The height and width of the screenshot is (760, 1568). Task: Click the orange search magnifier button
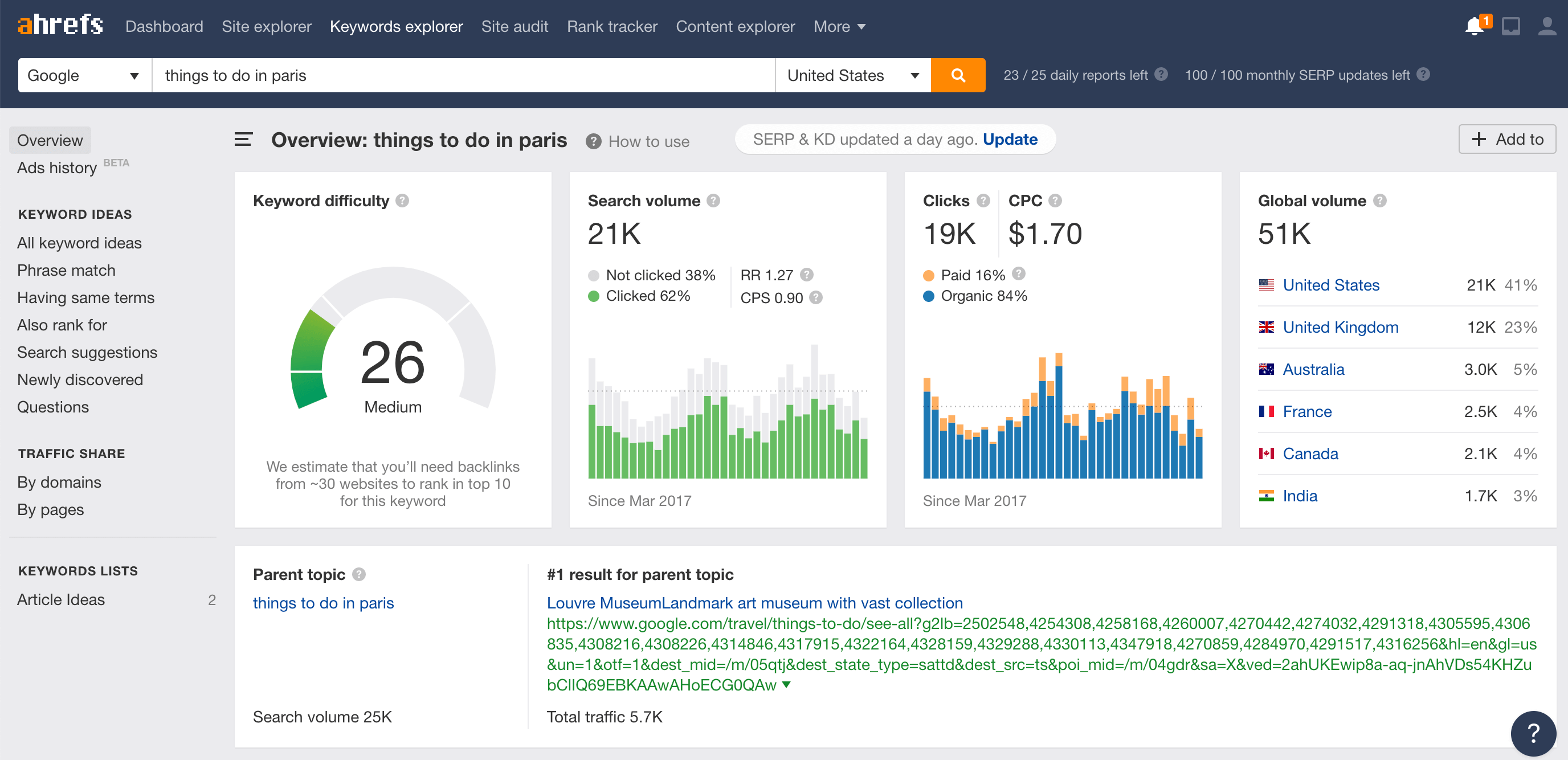957,75
